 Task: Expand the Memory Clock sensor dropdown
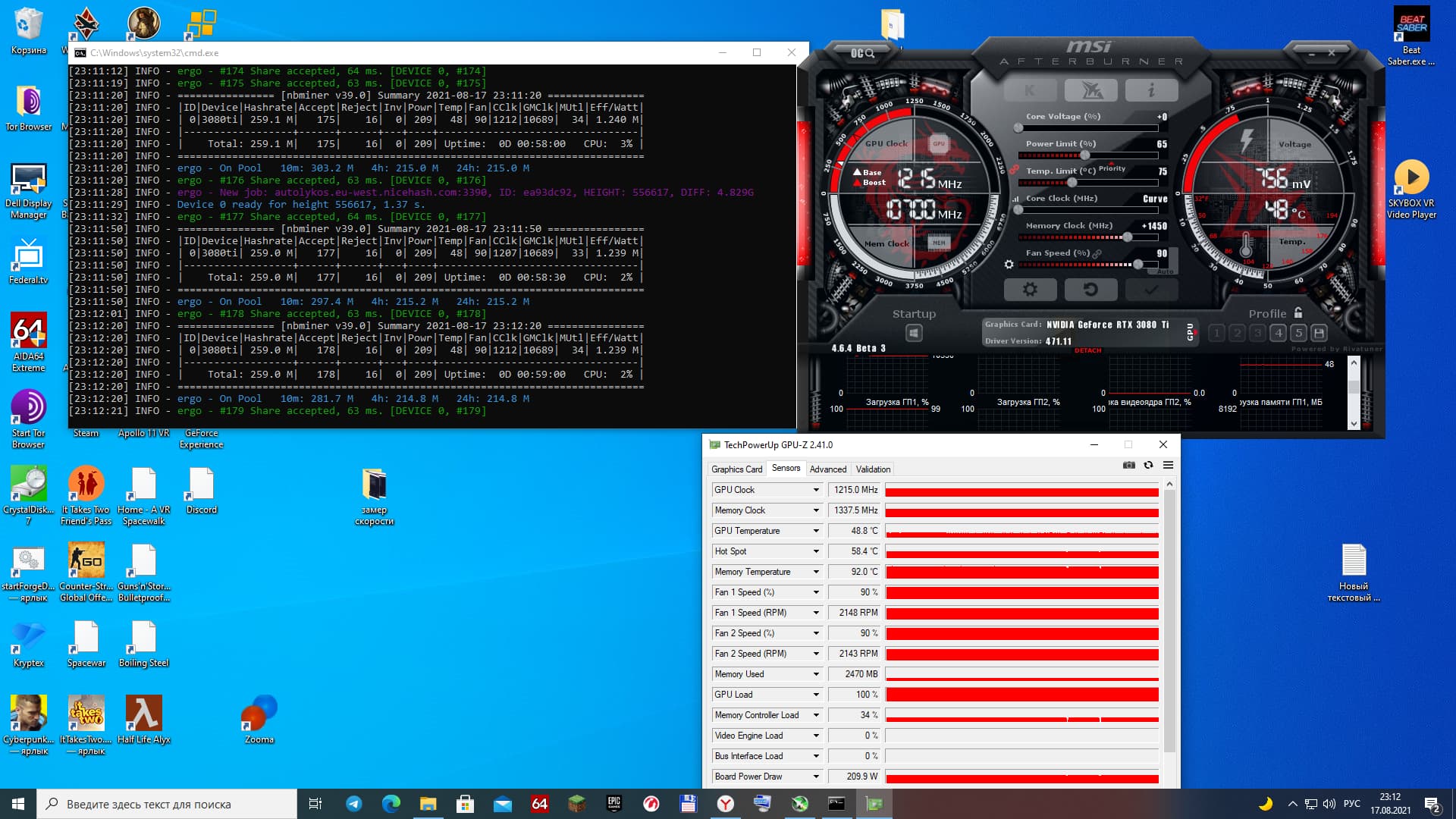[x=816, y=510]
